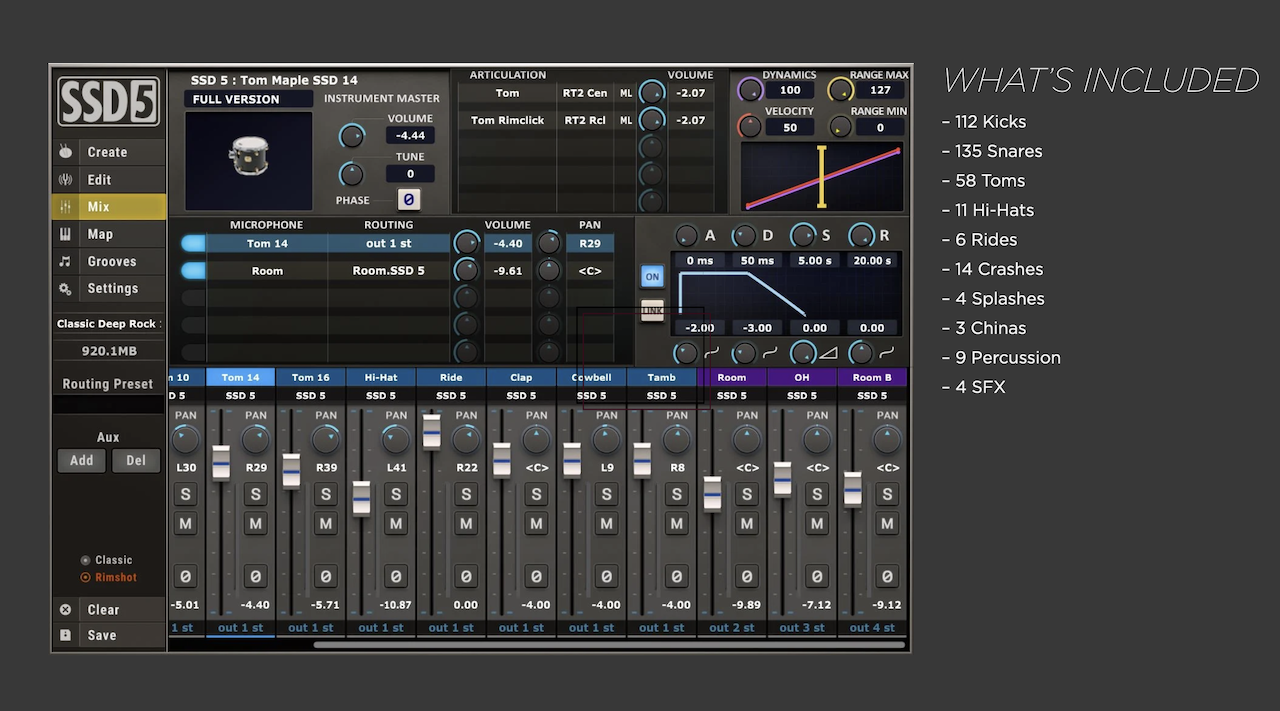Click the phase invert button beside PHASE
The width and height of the screenshot is (1280, 711).
(x=408, y=199)
